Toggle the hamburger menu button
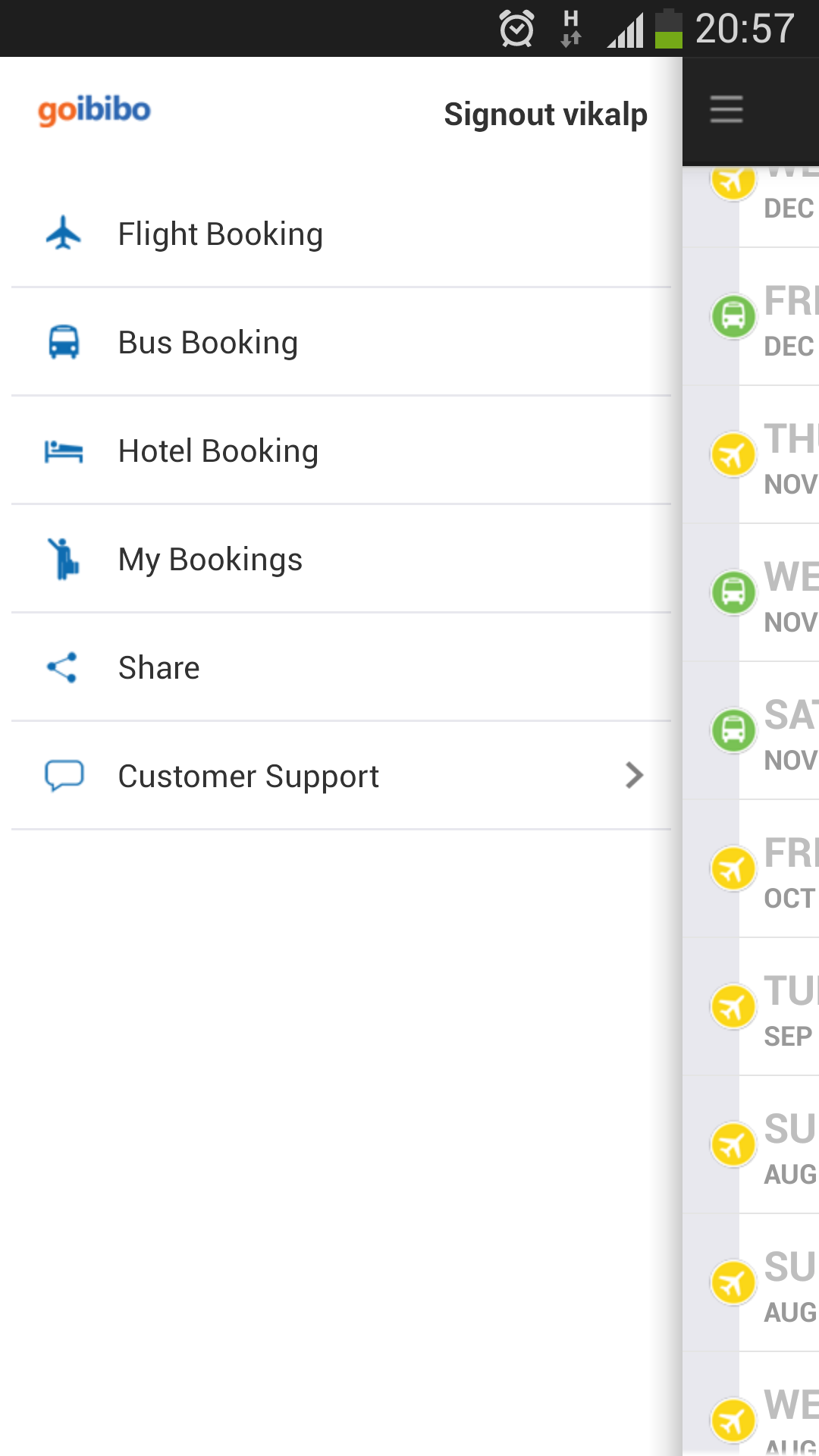This screenshot has height=1456, width=819. coord(726,109)
